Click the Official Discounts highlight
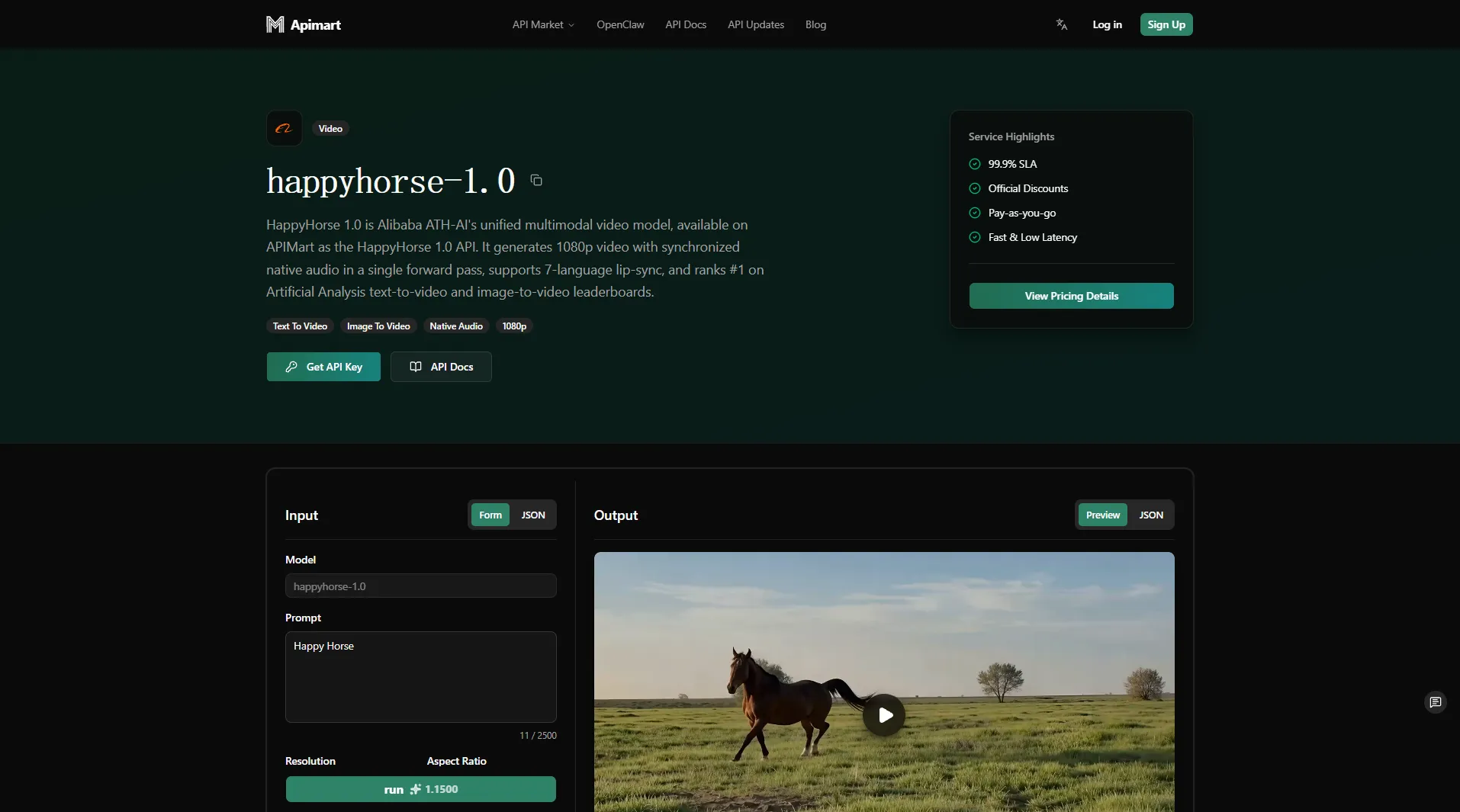This screenshot has height=812, width=1460. 1018,188
